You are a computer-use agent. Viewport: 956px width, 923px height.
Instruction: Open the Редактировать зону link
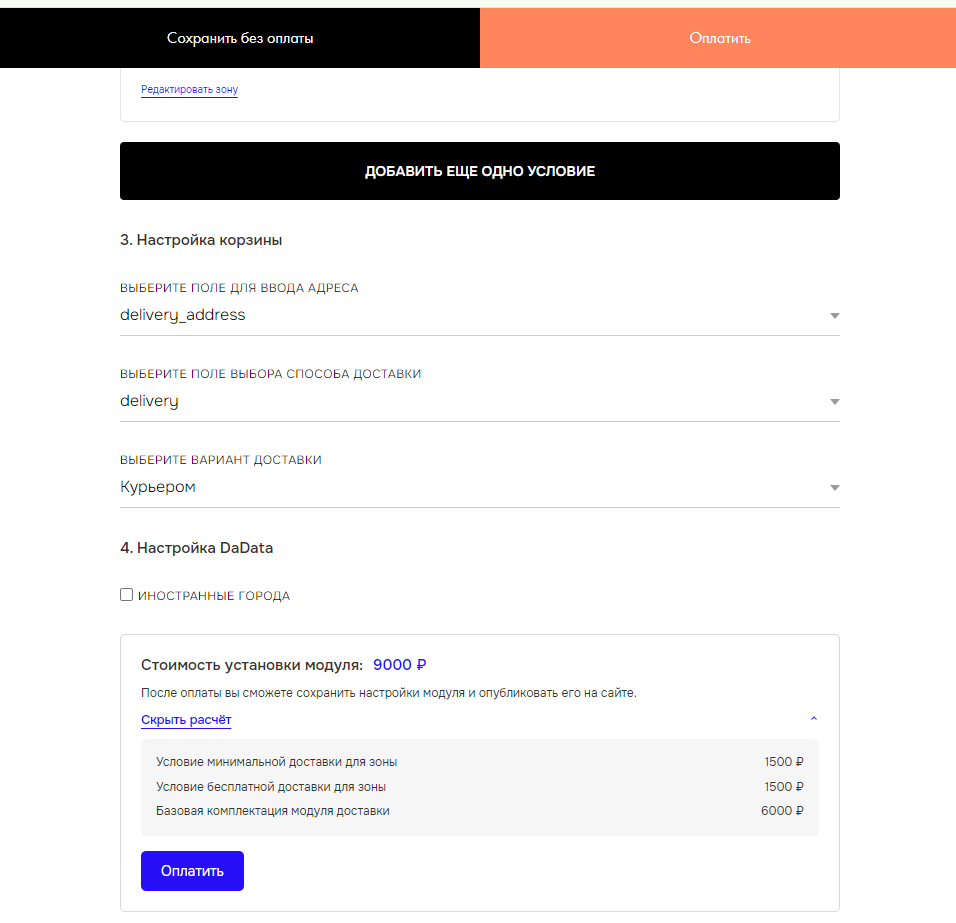pyautogui.click(x=189, y=90)
